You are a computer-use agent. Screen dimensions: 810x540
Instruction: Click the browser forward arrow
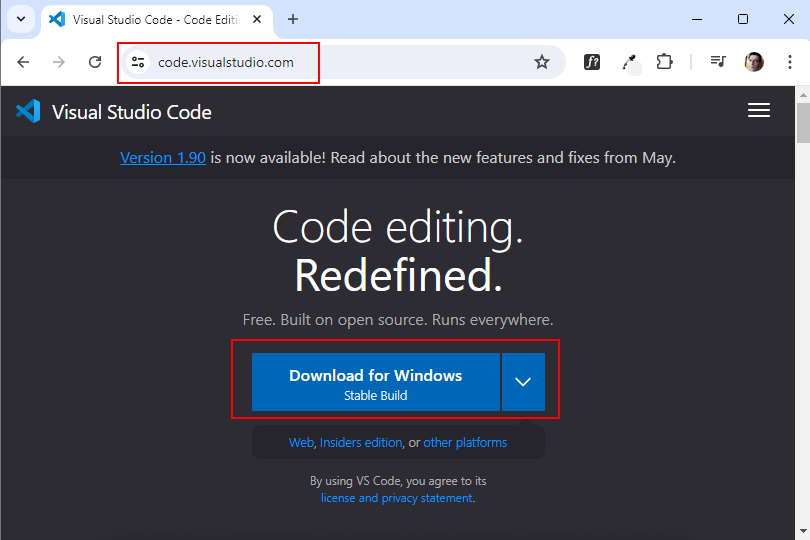[x=59, y=63]
